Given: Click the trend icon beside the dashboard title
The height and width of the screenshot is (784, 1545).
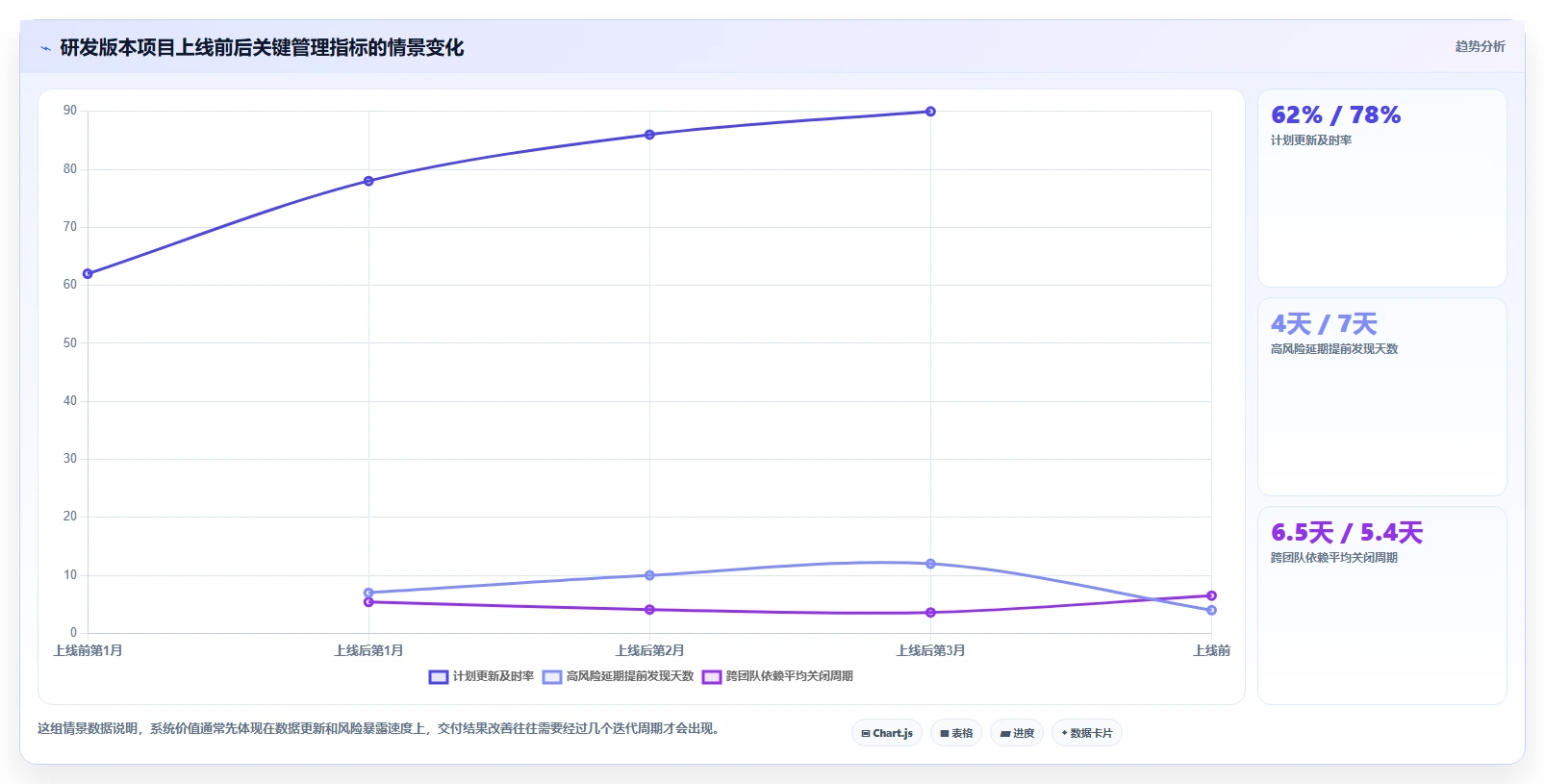Looking at the screenshot, I should [45, 48].
